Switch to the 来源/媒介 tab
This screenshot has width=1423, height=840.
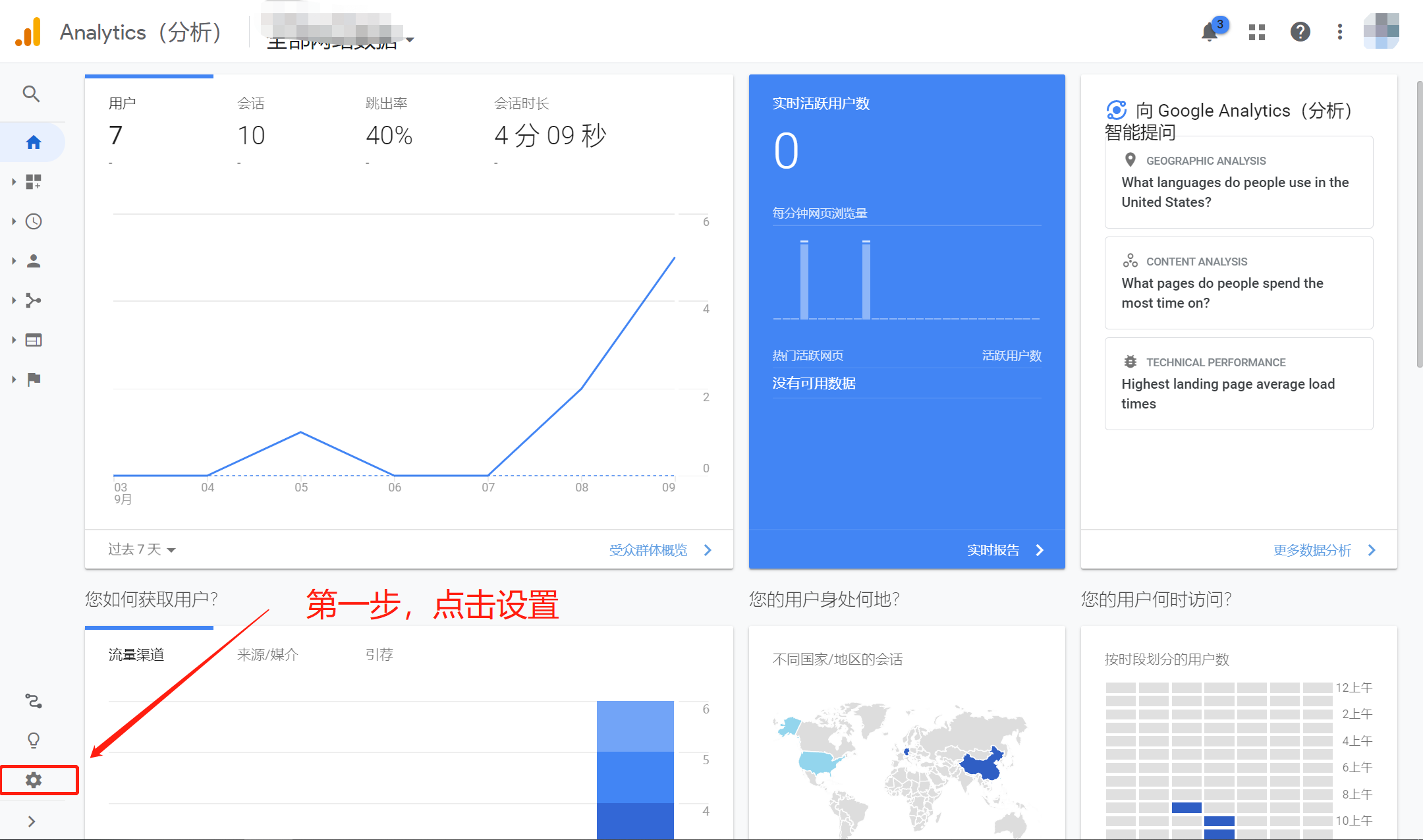click(266, 654)
